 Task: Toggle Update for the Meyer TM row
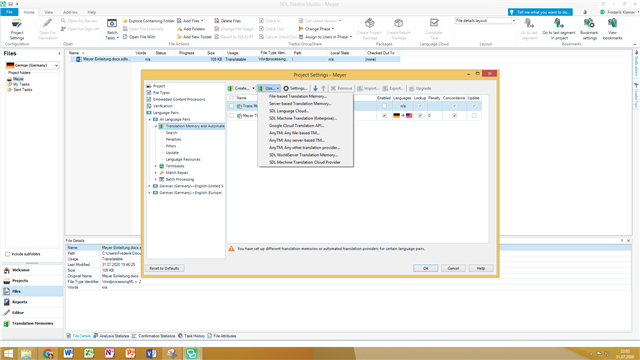(474, 116)
